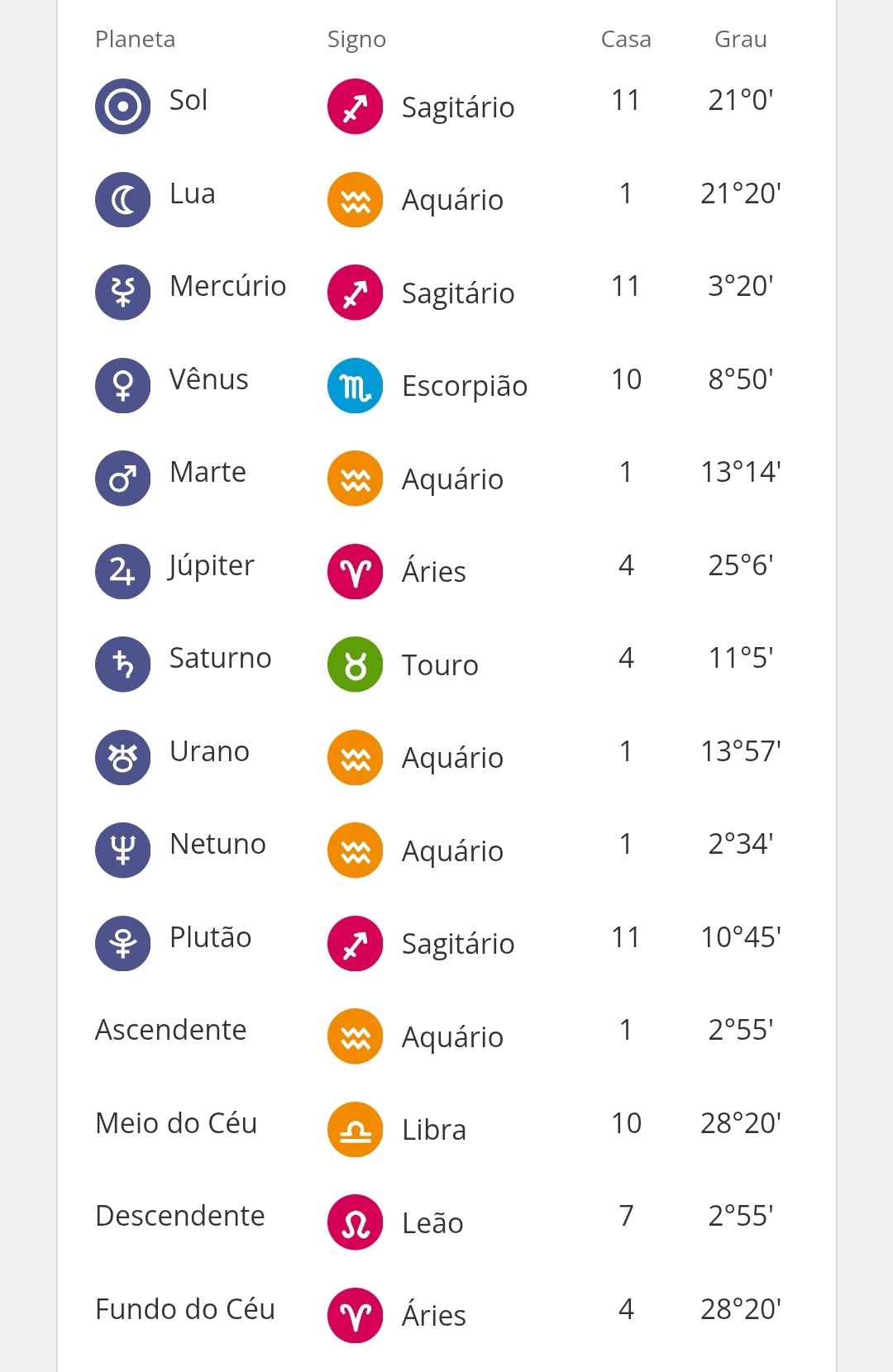893x1372 pixels.
Task: Click the Vênus planet symbol icon
Action: coord(122,386)
